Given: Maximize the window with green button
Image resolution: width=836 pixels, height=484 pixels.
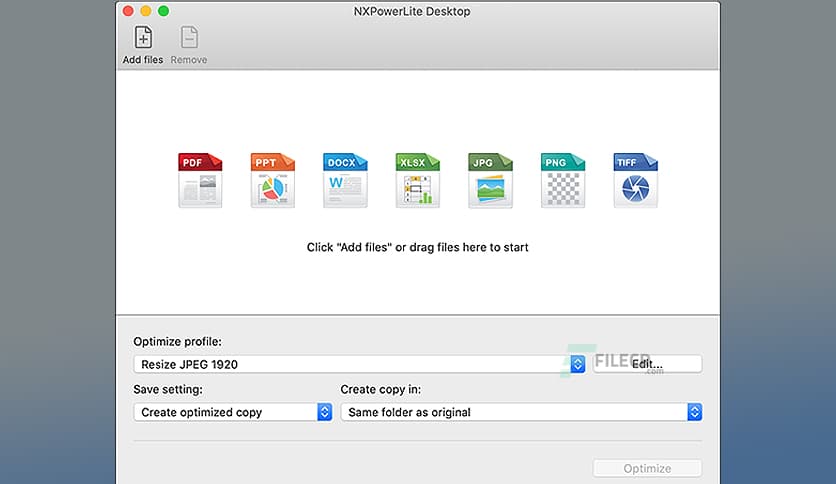Looking at the screenshot, I should 164,11.
